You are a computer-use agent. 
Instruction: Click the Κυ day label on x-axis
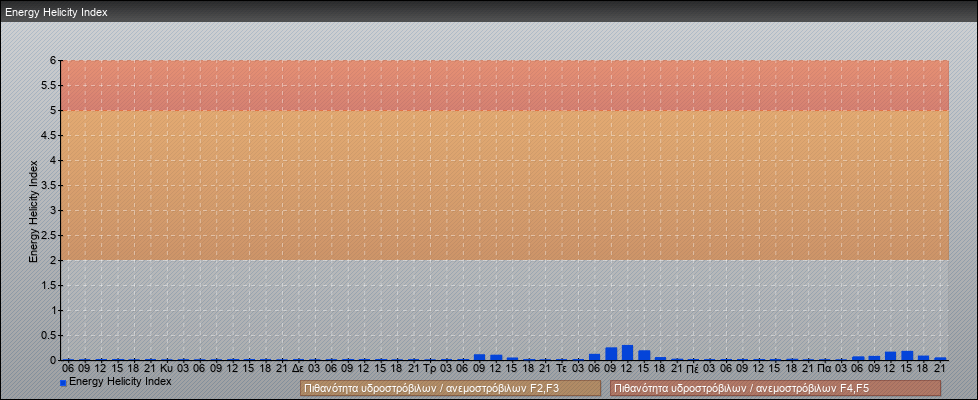(x=166, y=369)
